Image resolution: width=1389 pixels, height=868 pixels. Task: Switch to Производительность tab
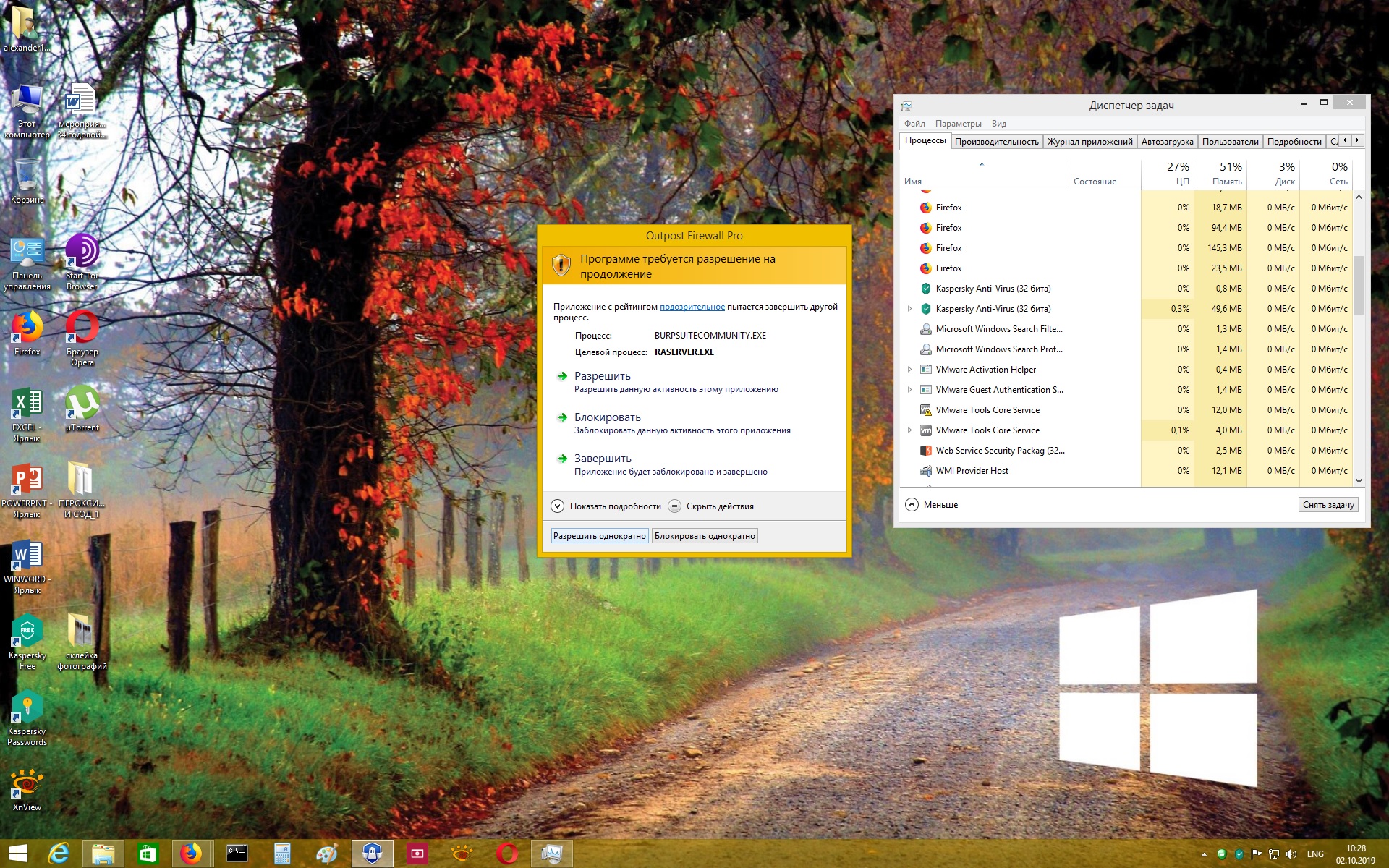pos(996,142)
